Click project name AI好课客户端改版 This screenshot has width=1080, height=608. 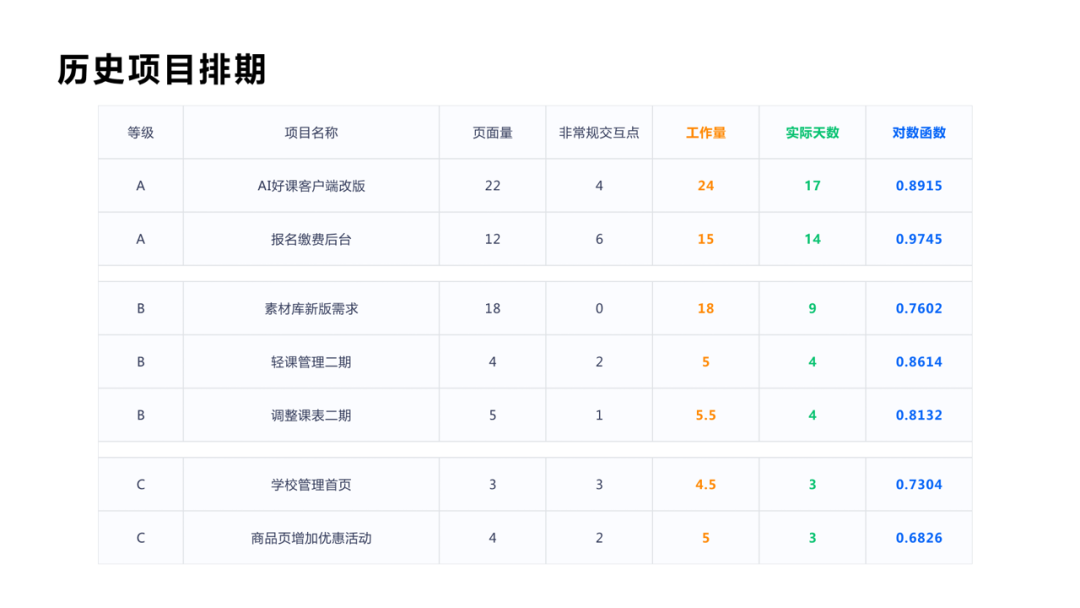311,186
